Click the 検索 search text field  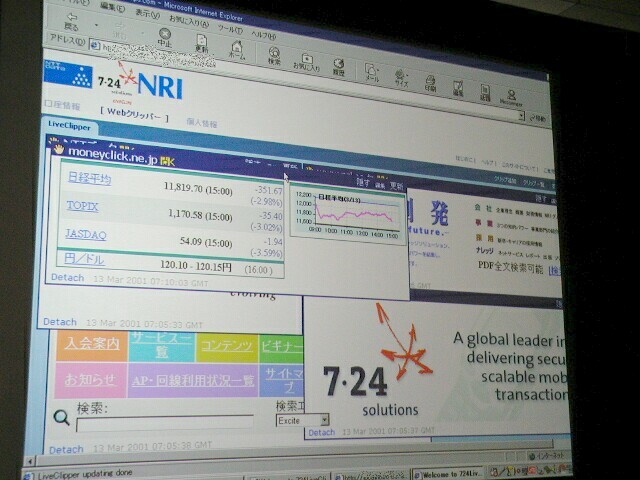165,423
